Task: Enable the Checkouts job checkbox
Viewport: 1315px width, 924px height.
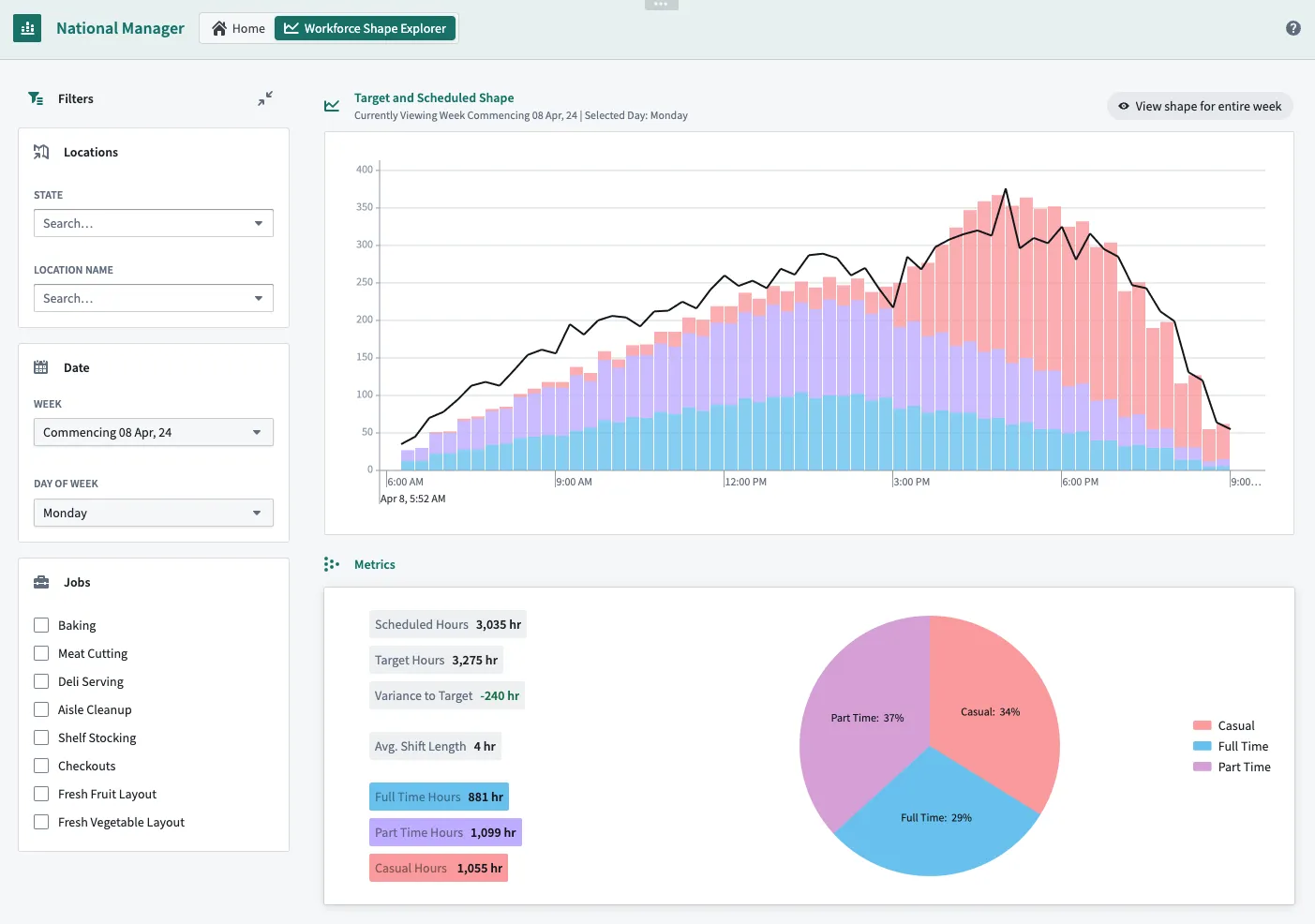Action: tap(41, 766)
